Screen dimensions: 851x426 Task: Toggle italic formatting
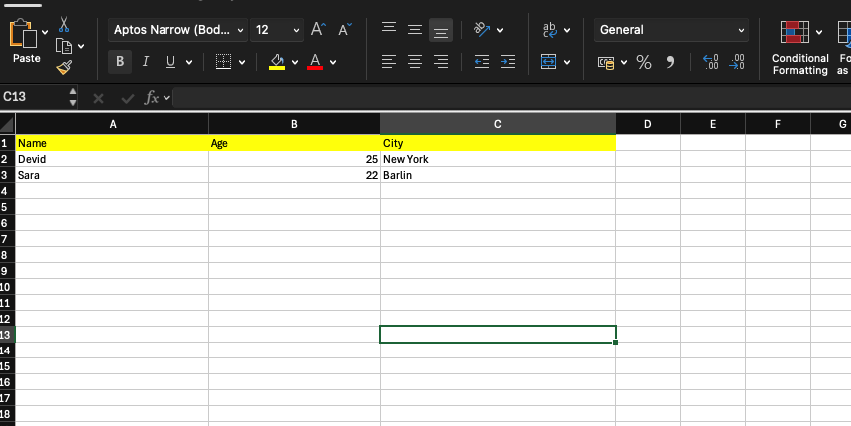[x=146, y=63]
